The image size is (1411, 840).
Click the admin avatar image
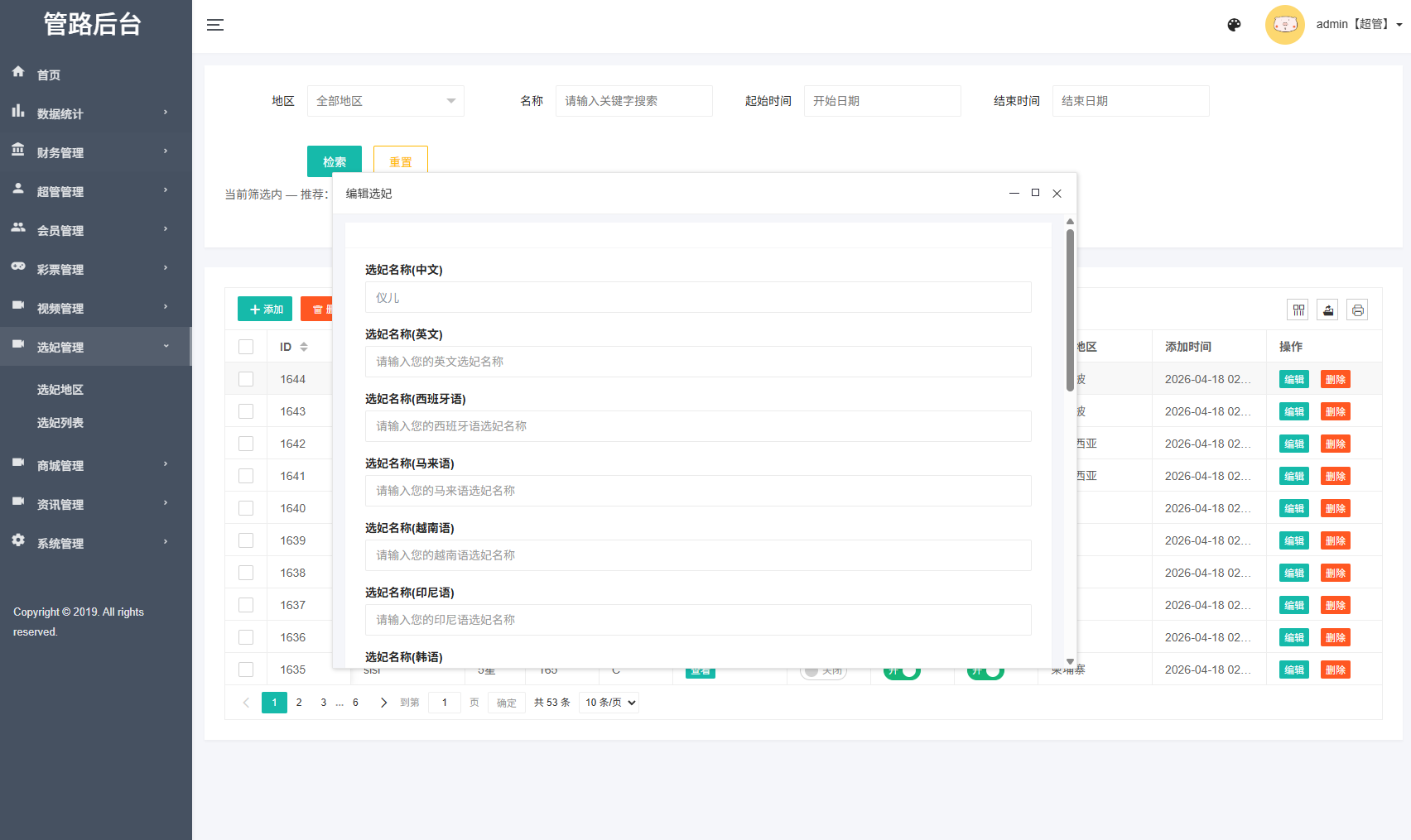tap(1284, 25)
